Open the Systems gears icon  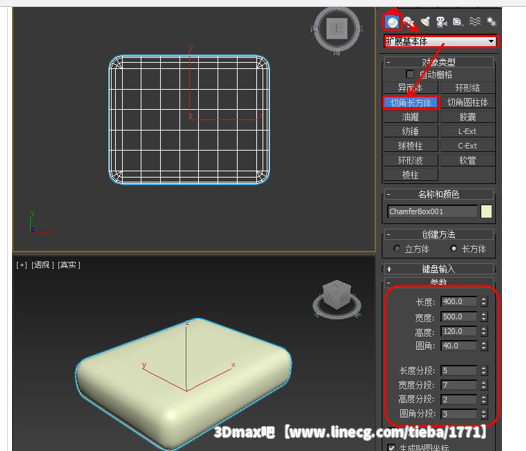point(491,22)
